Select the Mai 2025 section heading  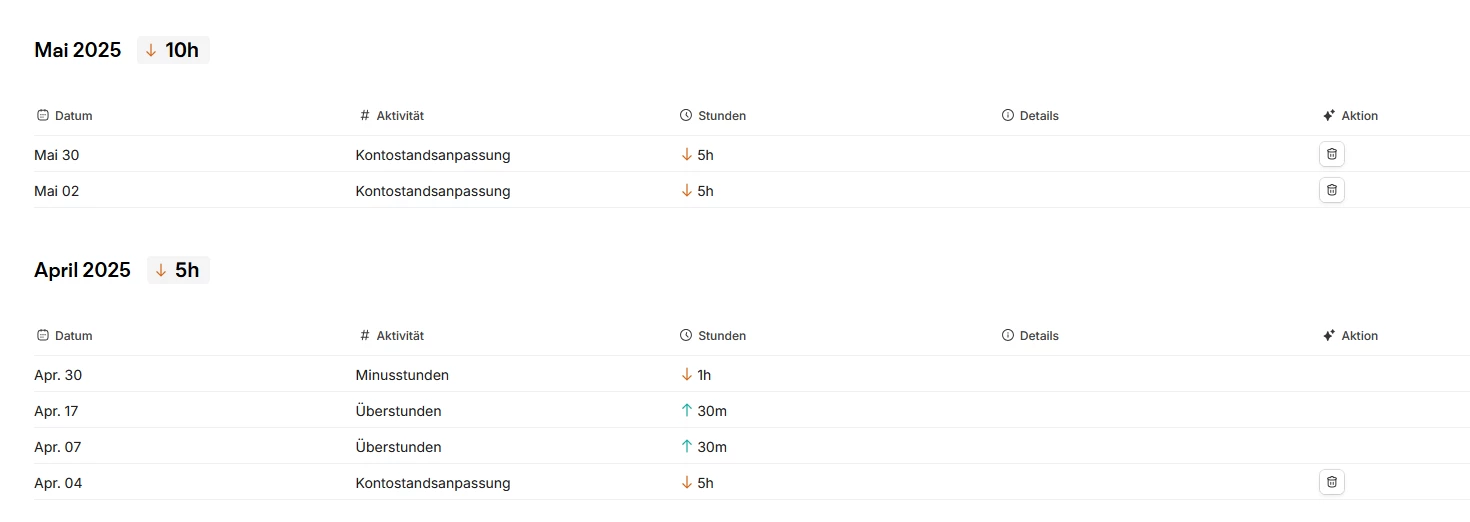pos(78,50)
